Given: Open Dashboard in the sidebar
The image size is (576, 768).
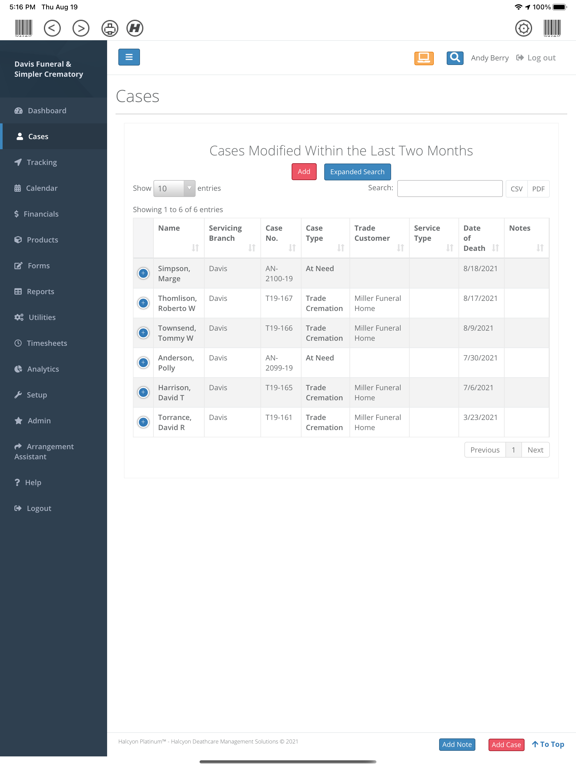Looking at the screenshot, I should (53, 111).
